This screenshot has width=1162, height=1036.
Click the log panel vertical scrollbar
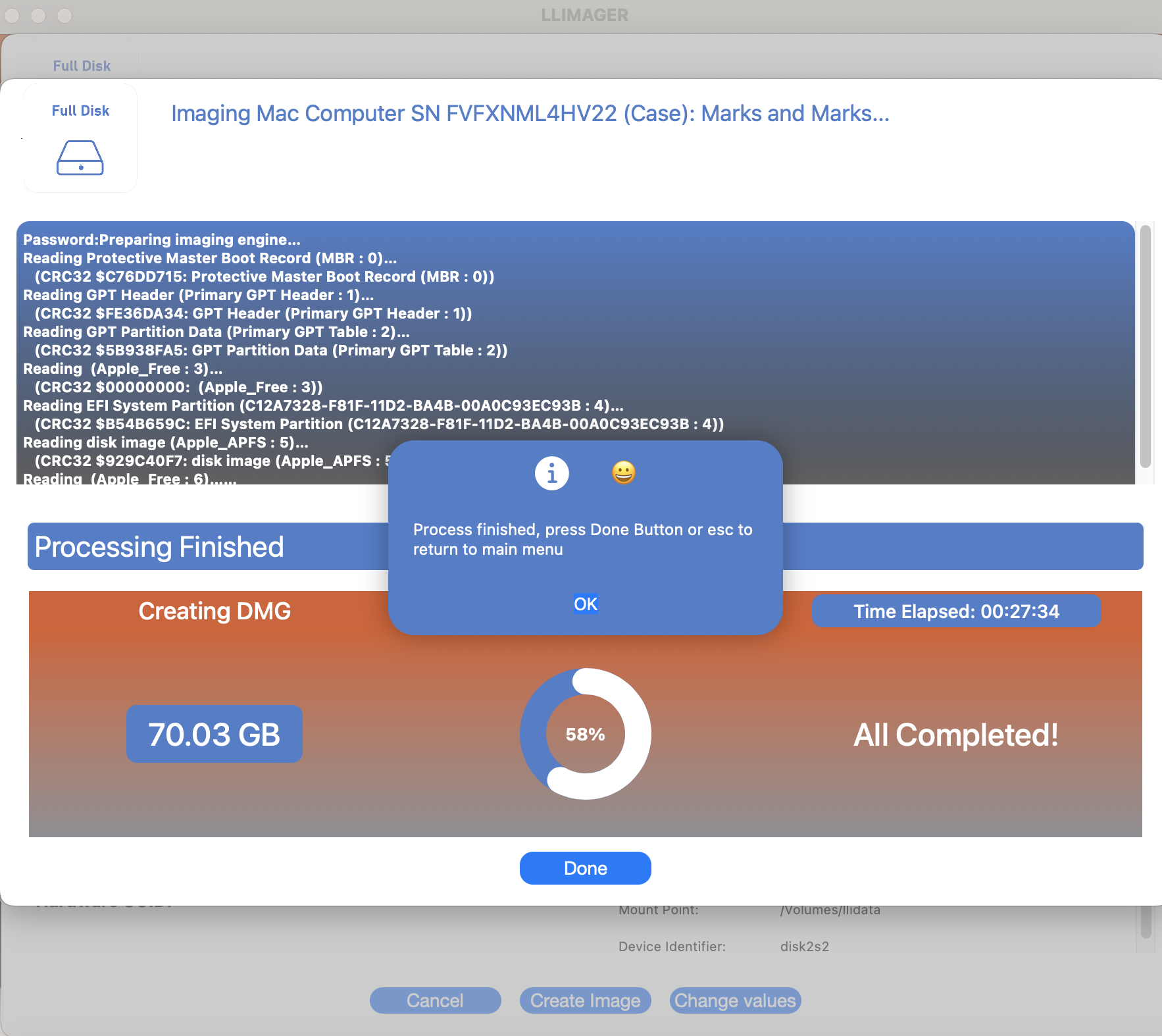click(1145, 346)
